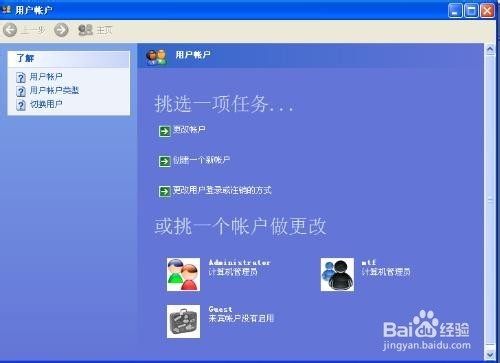Select the mtf account picture

pyautogui.click(x=337, y=274)
